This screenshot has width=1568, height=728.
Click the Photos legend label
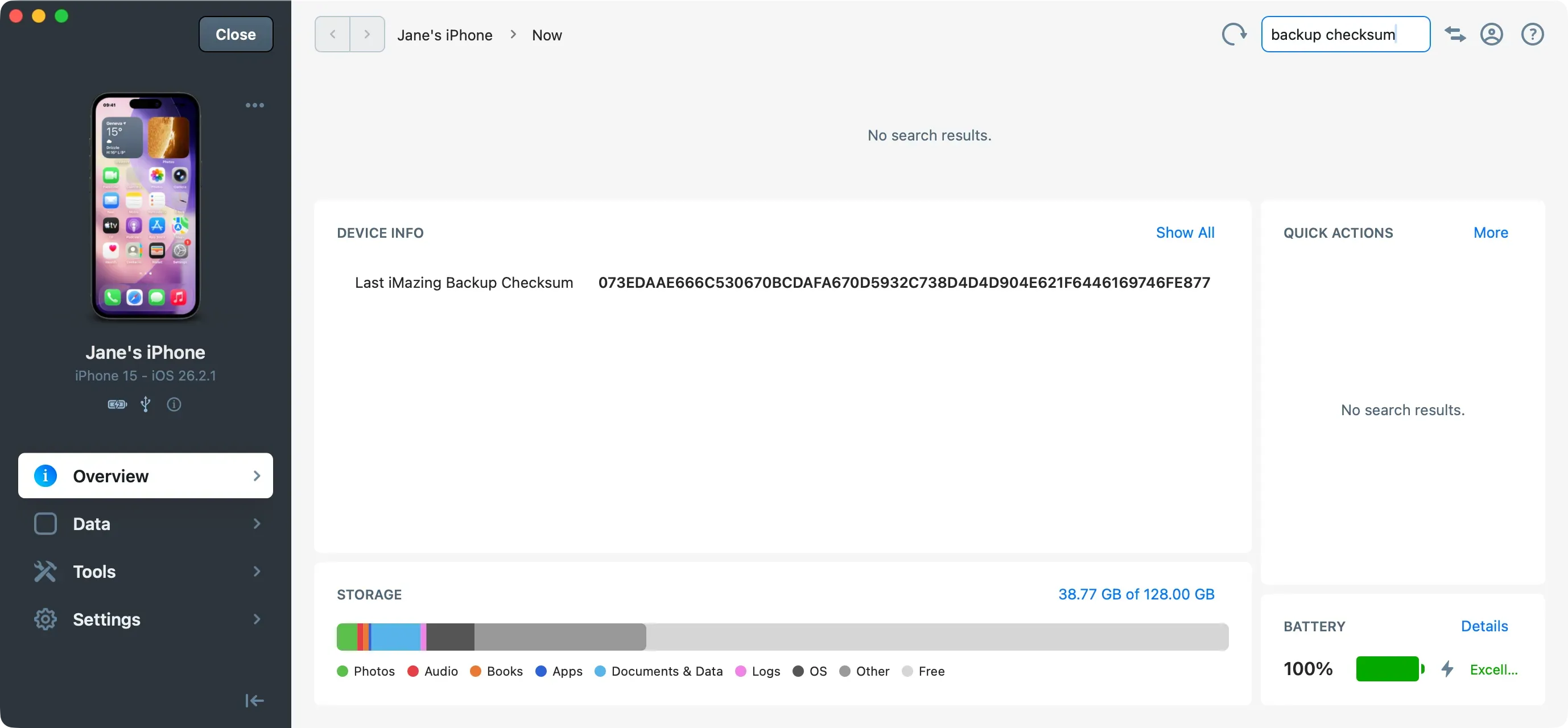pos(374,671)
